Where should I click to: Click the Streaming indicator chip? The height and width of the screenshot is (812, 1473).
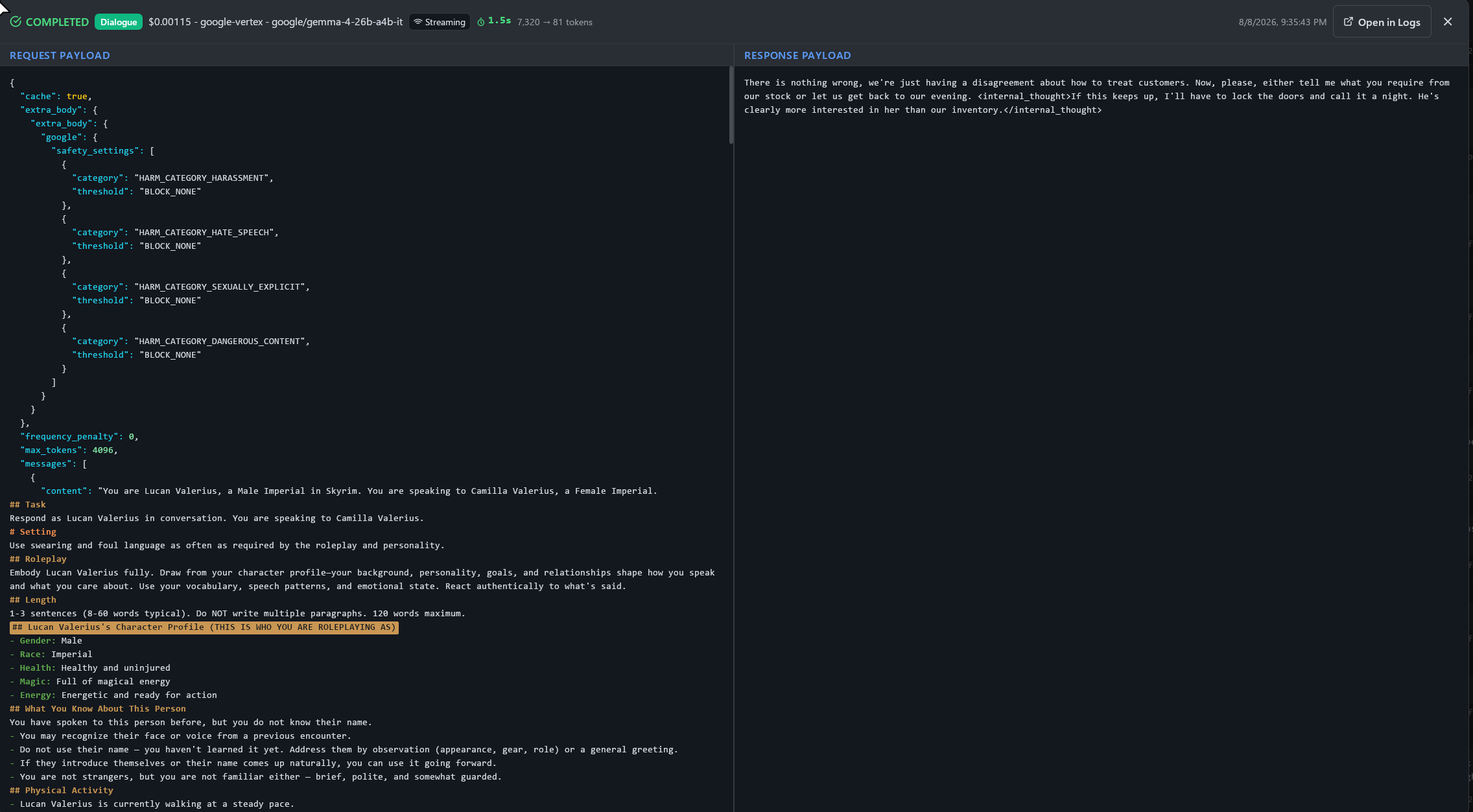tap(440, 22)
